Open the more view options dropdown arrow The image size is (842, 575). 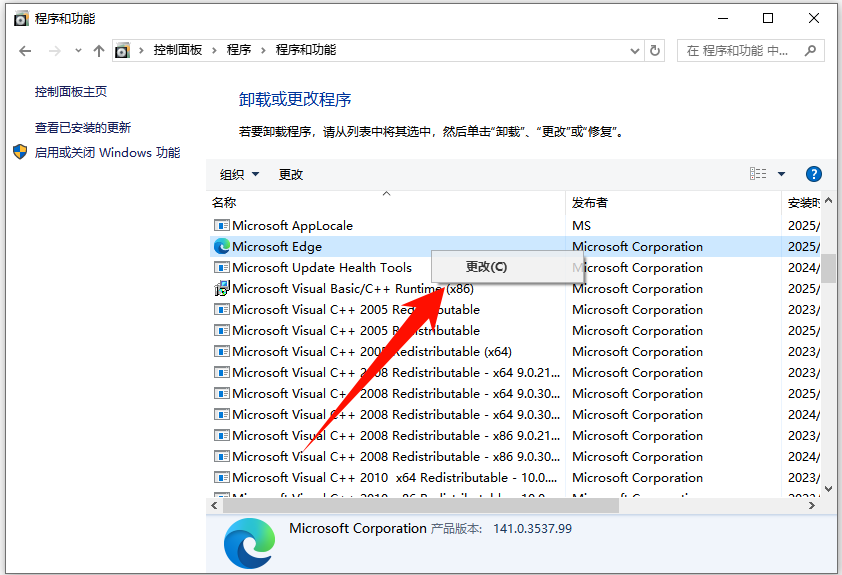[781, 174]
